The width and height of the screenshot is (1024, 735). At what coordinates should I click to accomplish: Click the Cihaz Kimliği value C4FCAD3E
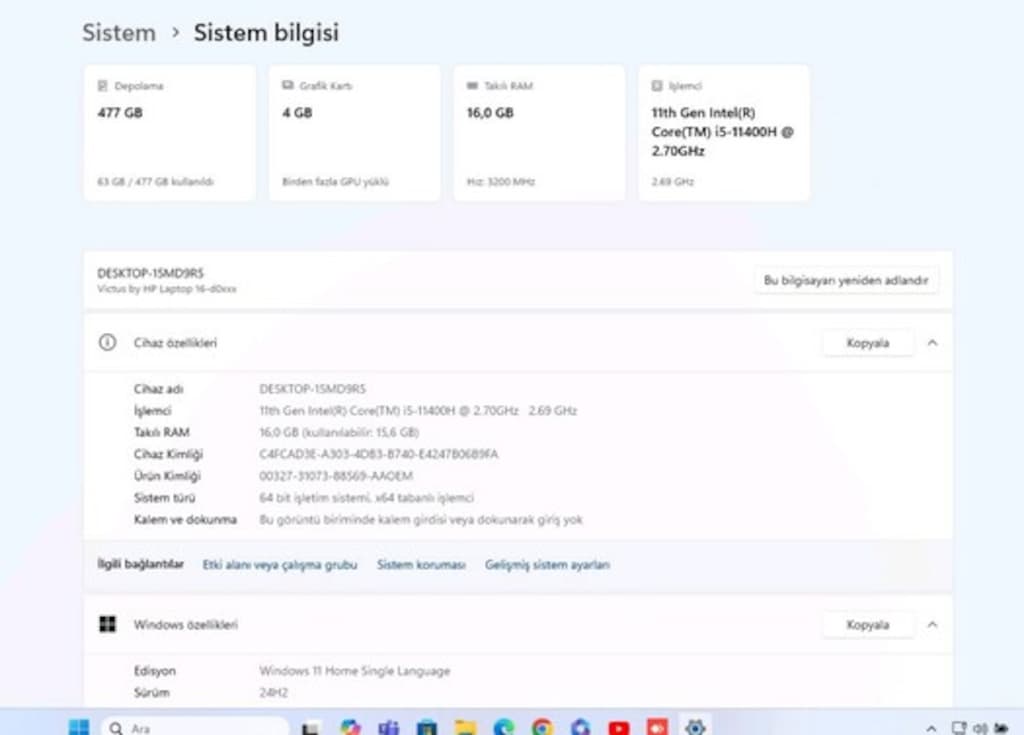(379, 454)
